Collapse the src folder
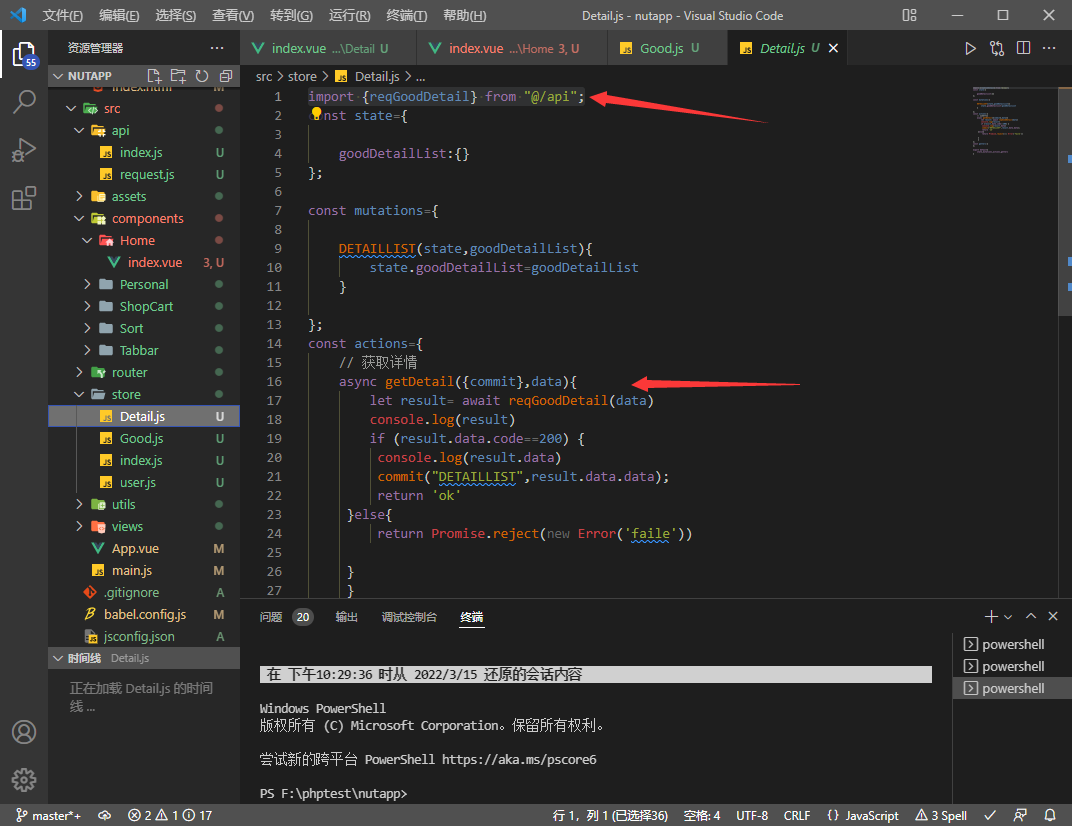Viewport: 1072px width, 826px height. click(71, 108)
